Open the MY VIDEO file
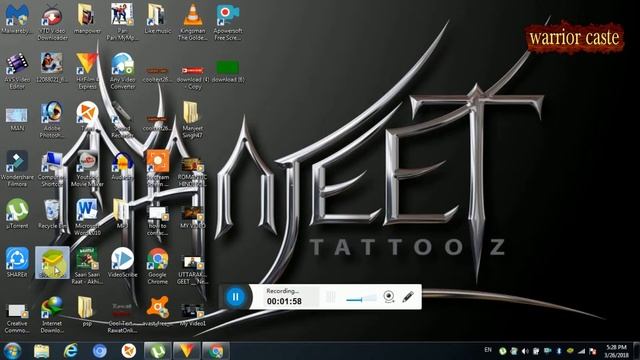The width and height of the screenshot is (640, 360). pos(192,217)
